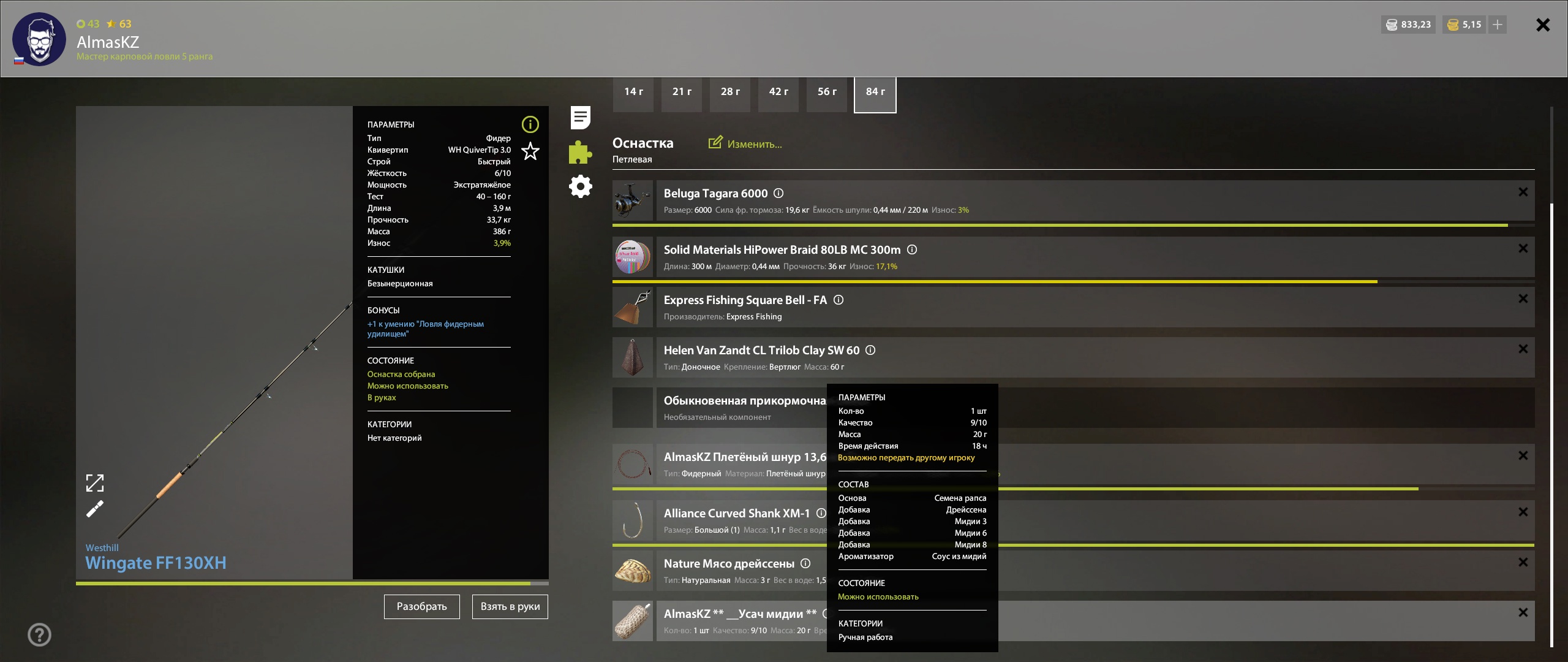Click the Разобрать disassemble button
This screenshot has height=662, width=1568.
[x=422, y=606]
